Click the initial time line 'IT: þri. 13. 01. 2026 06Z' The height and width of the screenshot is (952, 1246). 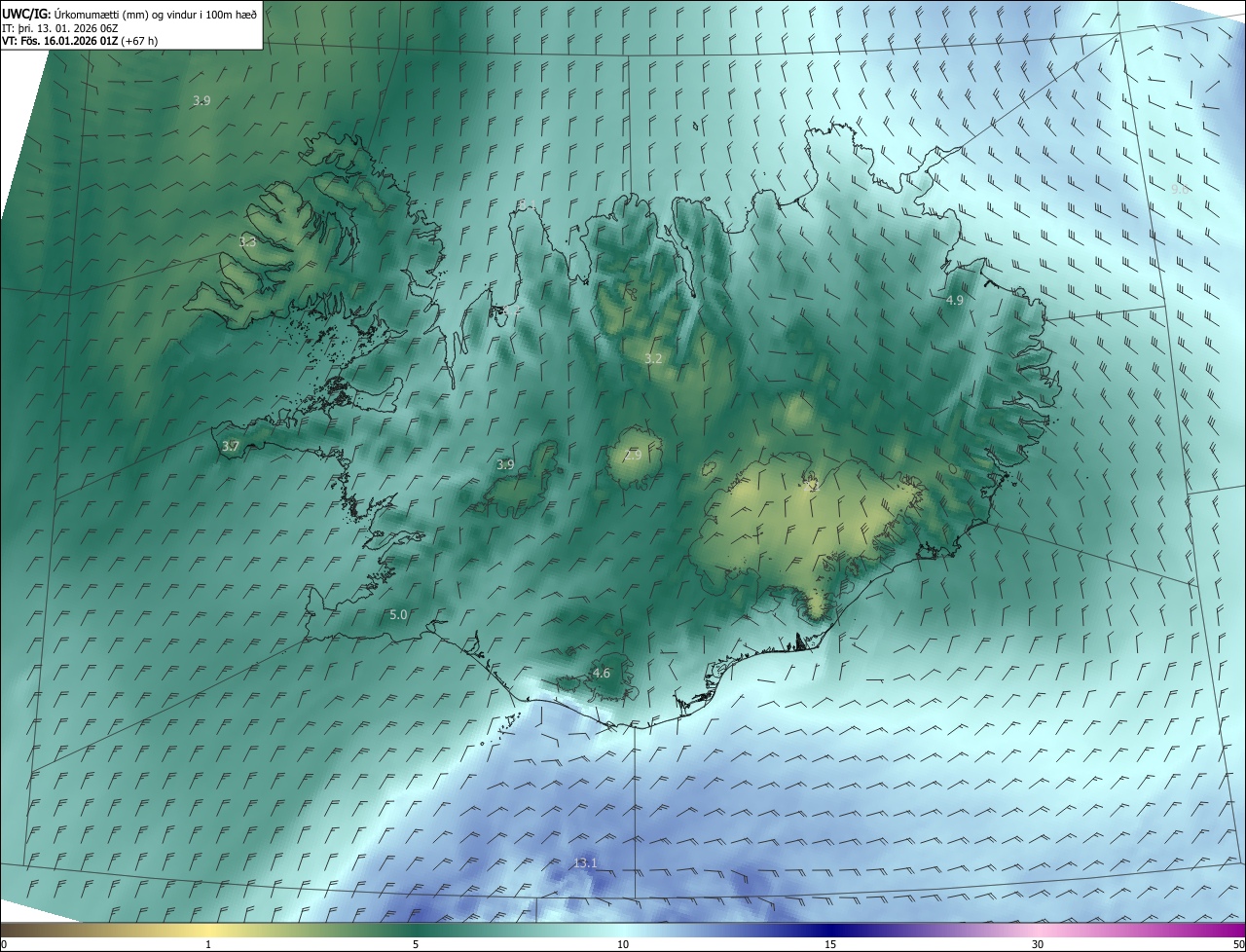tap(60, 28)
